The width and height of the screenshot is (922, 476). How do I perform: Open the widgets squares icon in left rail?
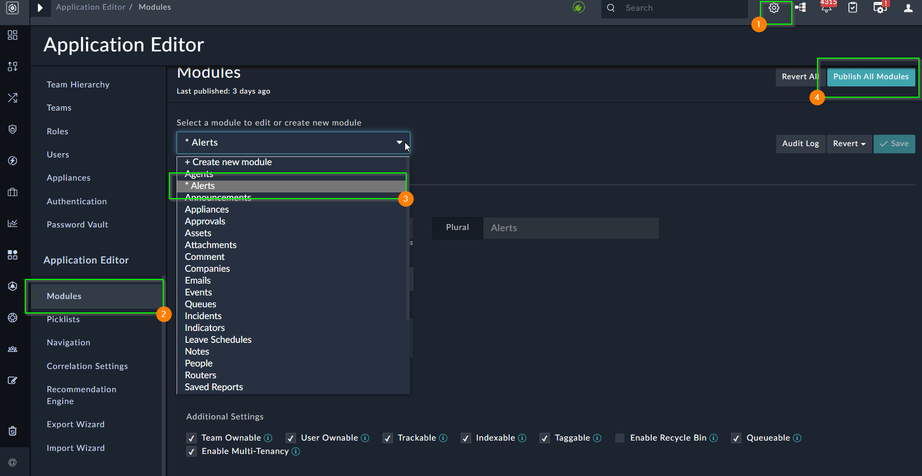tap(12, 254)
